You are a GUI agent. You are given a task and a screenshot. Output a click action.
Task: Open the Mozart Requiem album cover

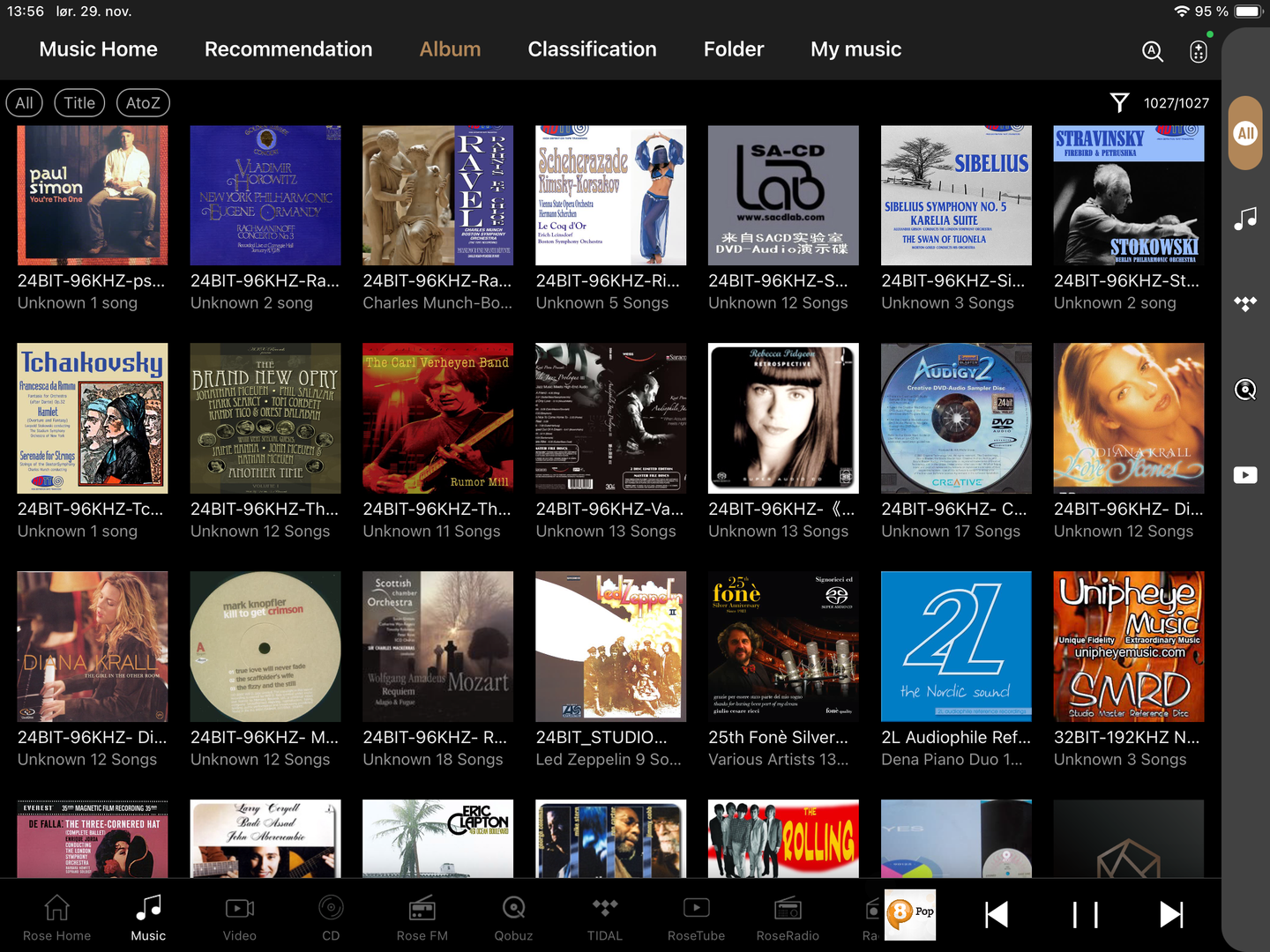[437, 647]
